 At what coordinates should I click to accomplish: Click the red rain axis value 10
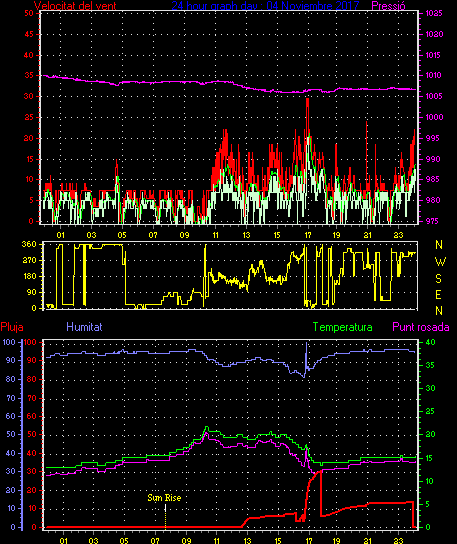click(x=32, y=508)
